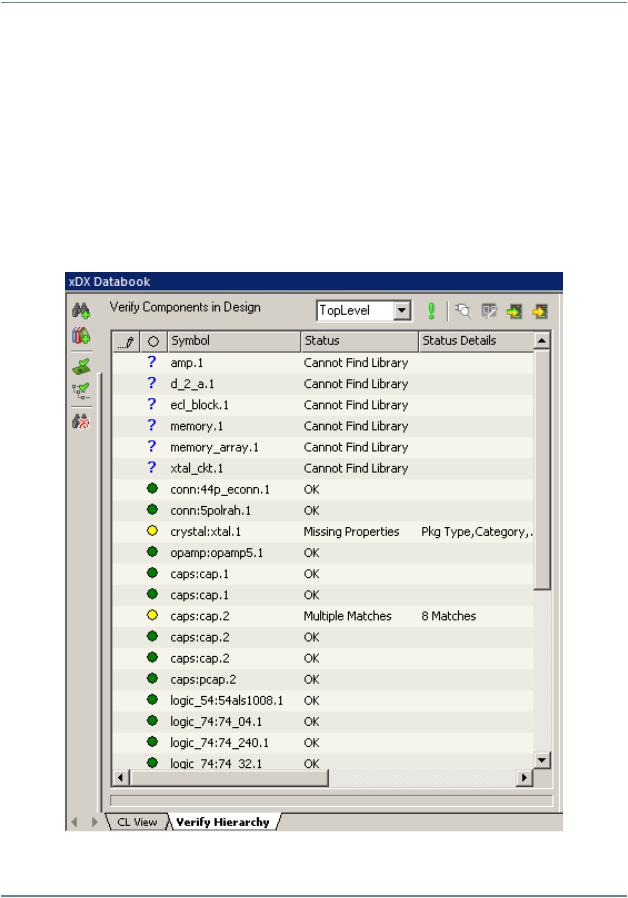Click the green status dot for conn:44p_econn.1
The width and height of the screenshot is (628, 898).
coord(152,489)
